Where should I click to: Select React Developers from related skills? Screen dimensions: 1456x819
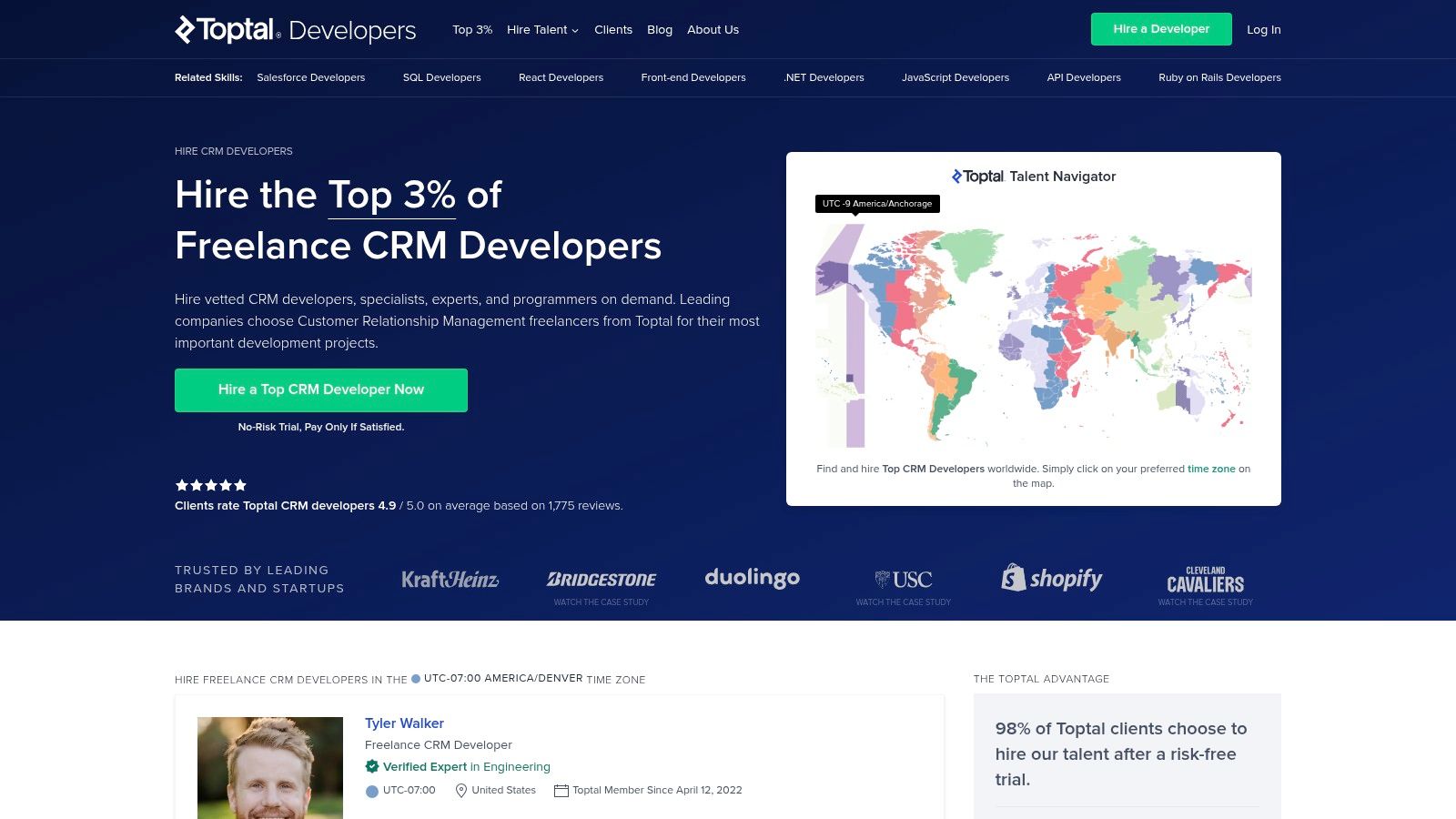(561, 77)
